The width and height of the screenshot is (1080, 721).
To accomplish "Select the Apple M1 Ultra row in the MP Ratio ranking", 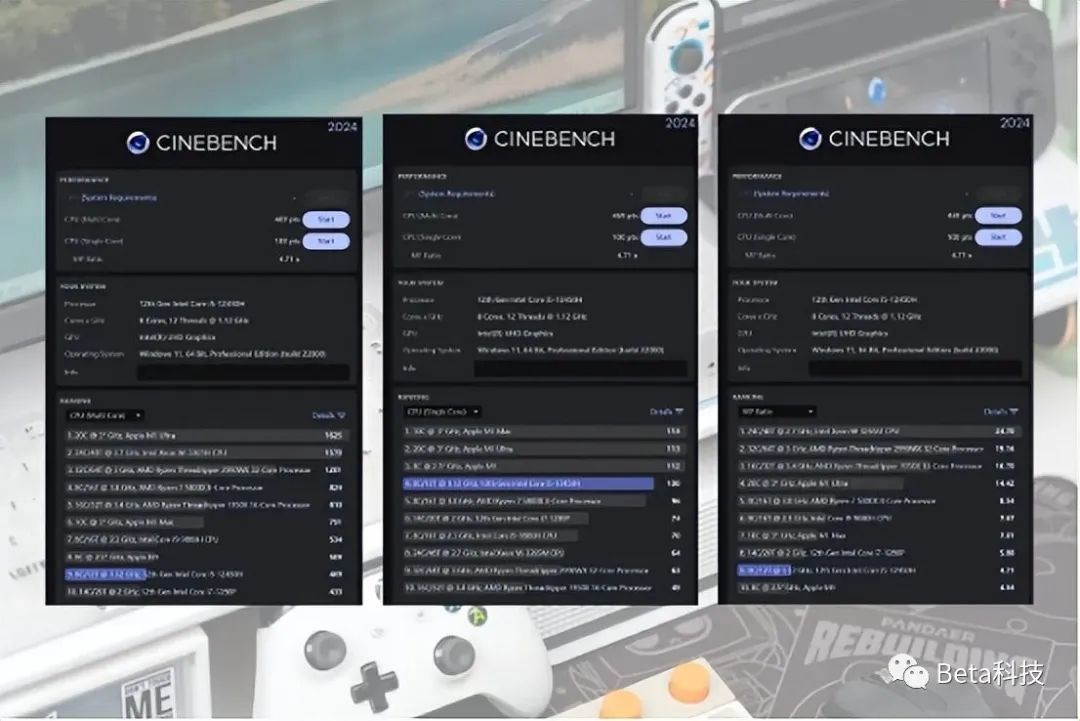I will 878,484.
